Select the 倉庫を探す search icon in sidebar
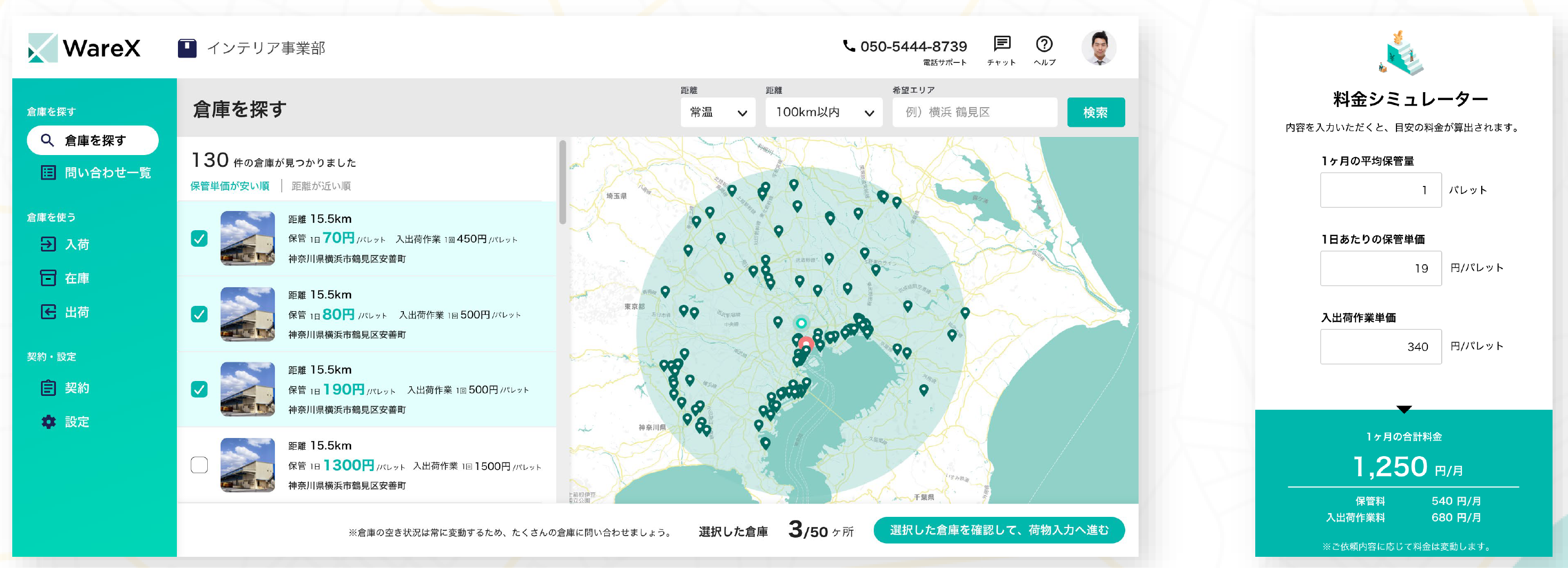1568x568 pixels. [x=47, y=140]
